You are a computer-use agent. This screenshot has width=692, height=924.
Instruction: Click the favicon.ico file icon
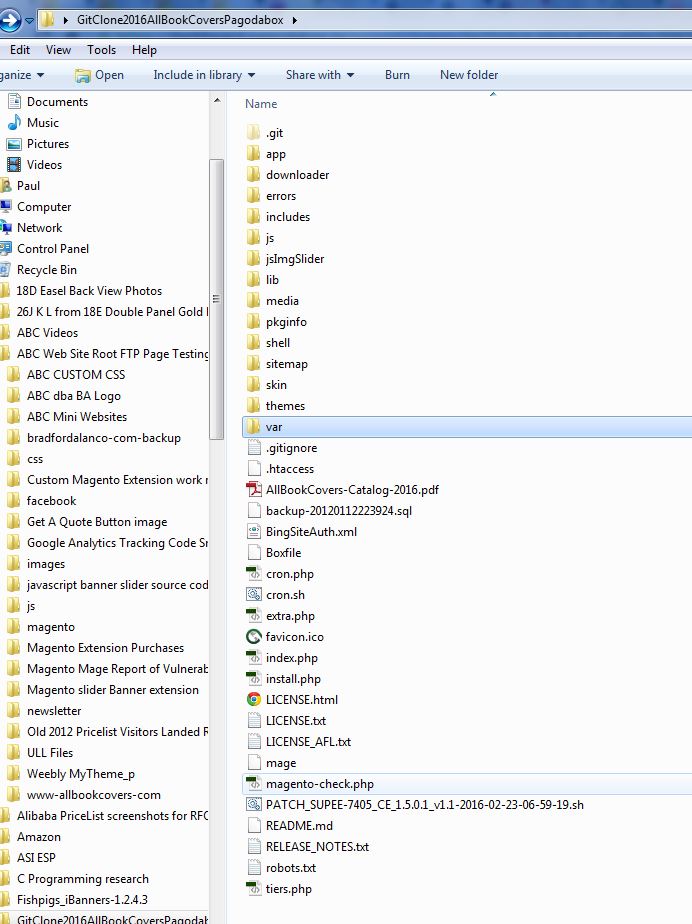click(253, 636)
